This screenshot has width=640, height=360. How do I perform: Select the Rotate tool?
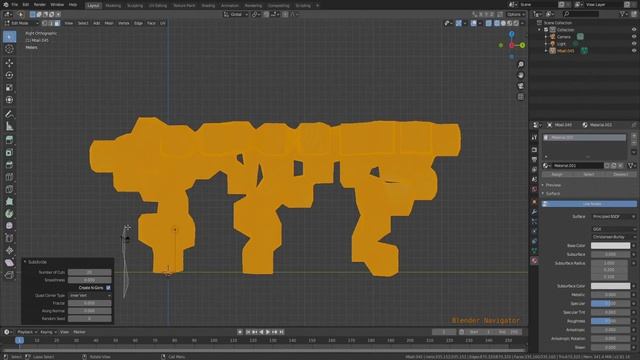9,75
